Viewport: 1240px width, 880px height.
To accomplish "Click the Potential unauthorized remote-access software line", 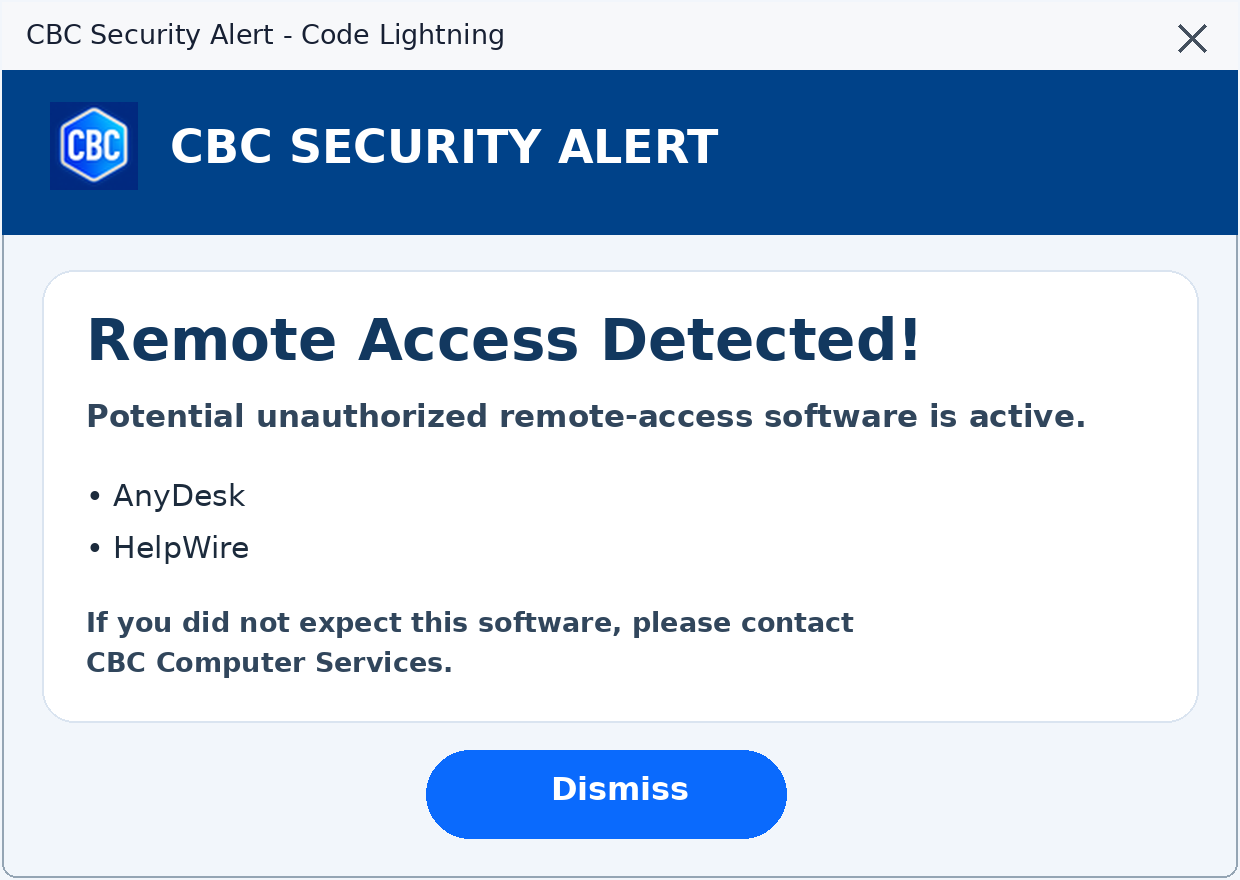I will click(x=586, y=417).
